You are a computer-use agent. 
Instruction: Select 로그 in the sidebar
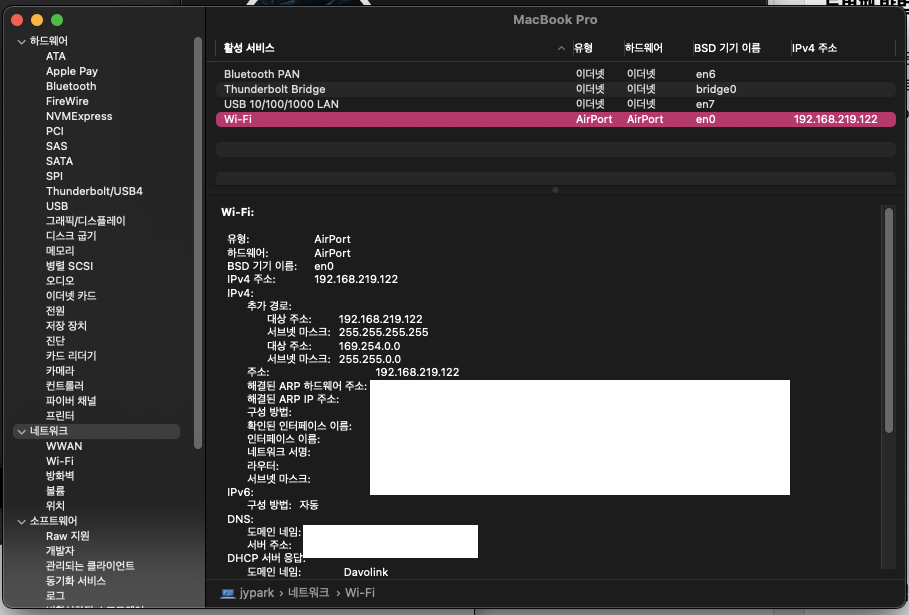point(55,596)
